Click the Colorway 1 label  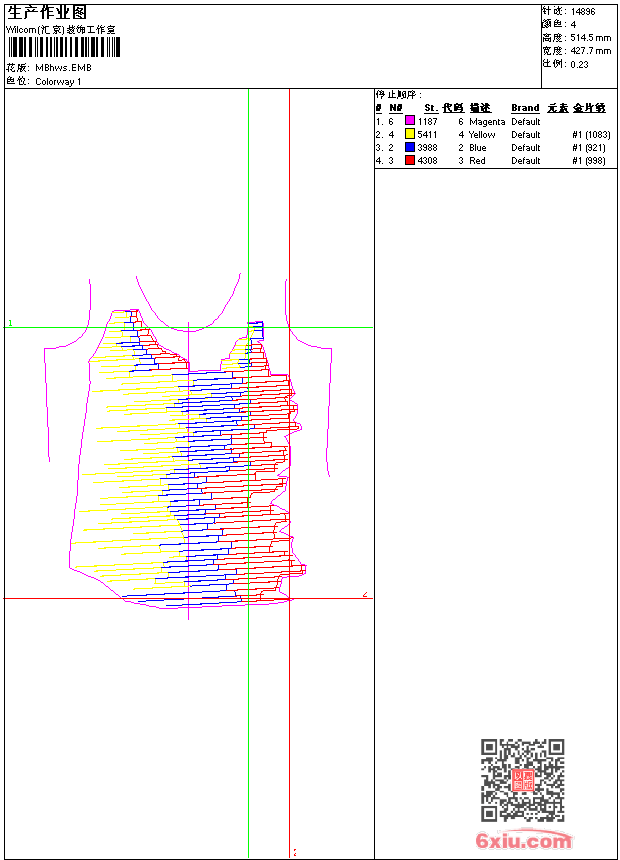(x=58, y=81)
